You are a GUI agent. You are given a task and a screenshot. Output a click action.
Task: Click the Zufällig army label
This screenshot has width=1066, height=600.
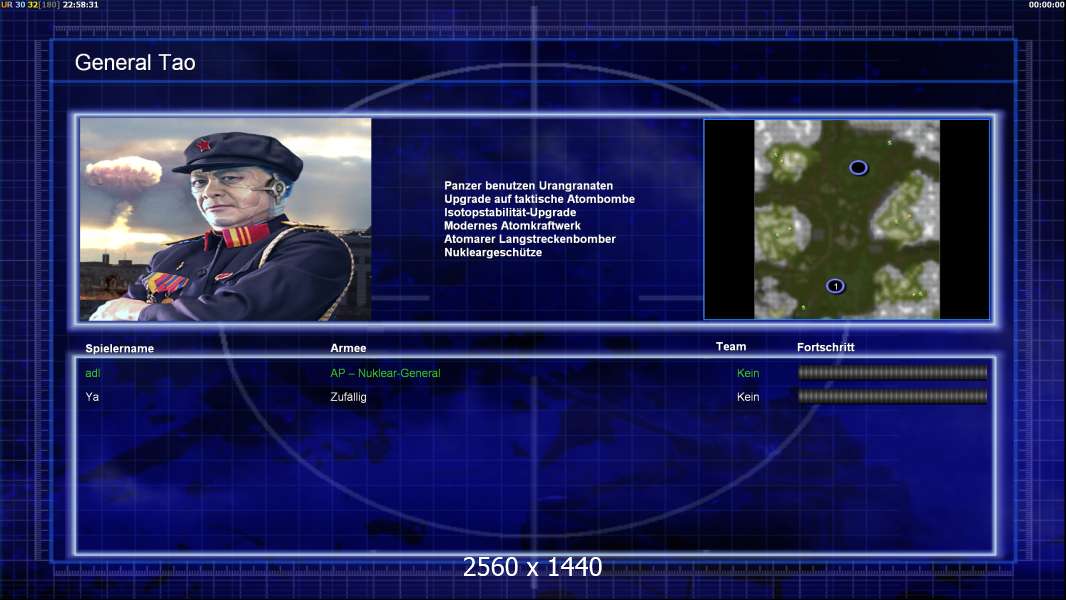(348, 397)
